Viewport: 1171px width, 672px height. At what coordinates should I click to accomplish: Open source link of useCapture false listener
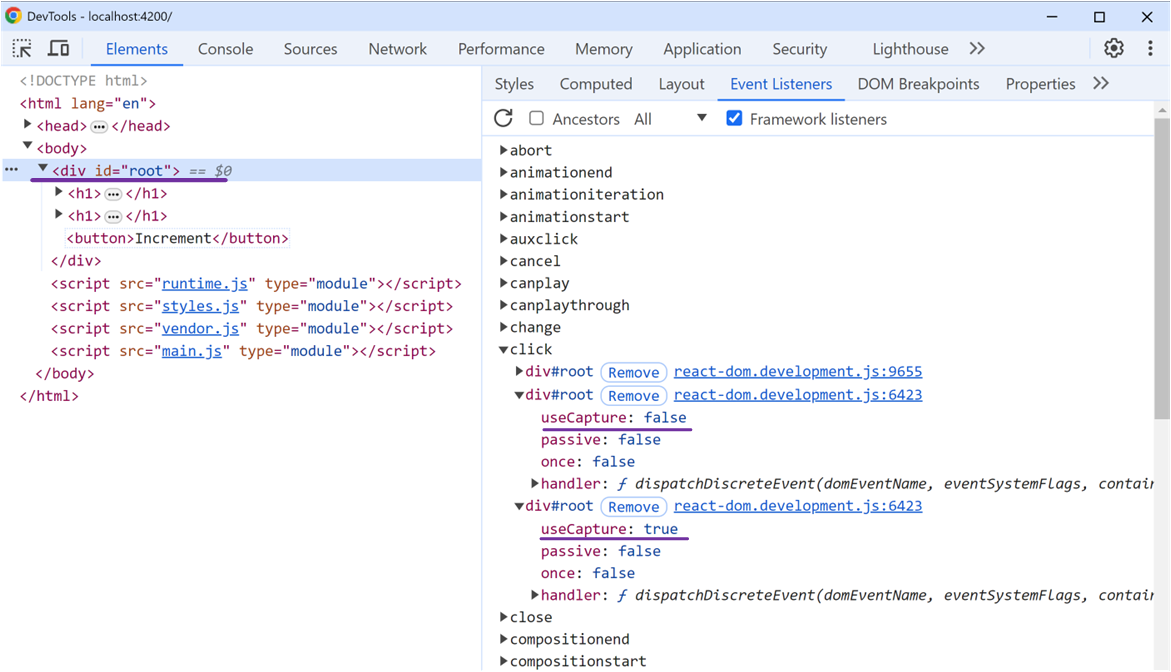[798, 394]
